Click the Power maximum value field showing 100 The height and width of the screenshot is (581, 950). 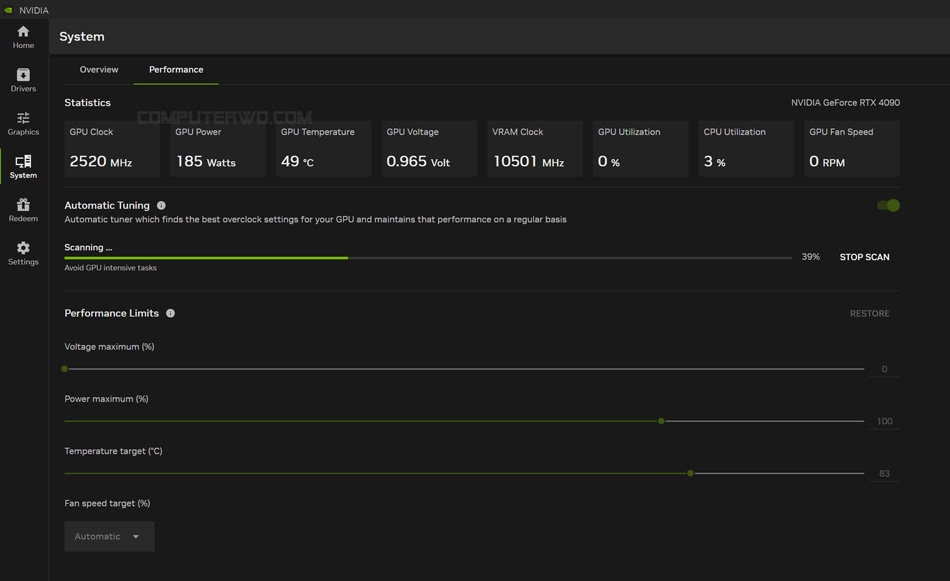click(884, 421)
